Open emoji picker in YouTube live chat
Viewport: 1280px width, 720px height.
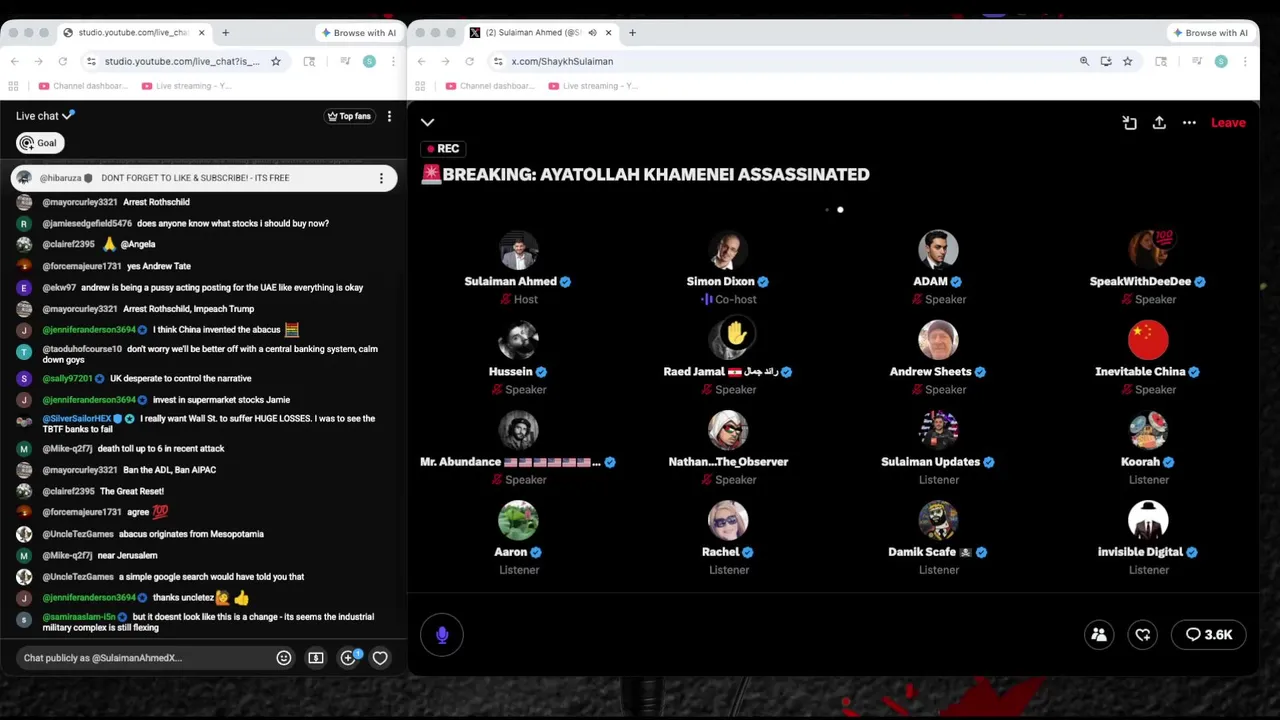284,658
